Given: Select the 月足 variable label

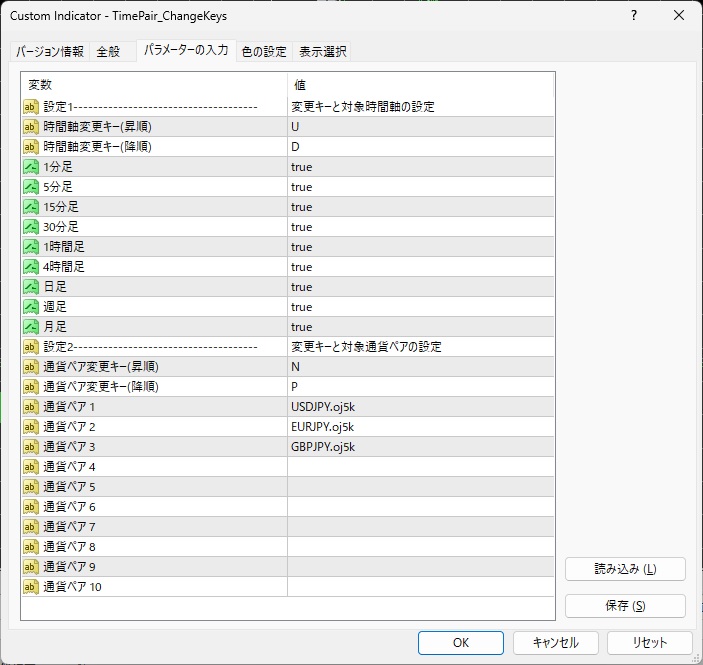Looking at the screenshot, I should pyautogui.click(x=55, y=327).
